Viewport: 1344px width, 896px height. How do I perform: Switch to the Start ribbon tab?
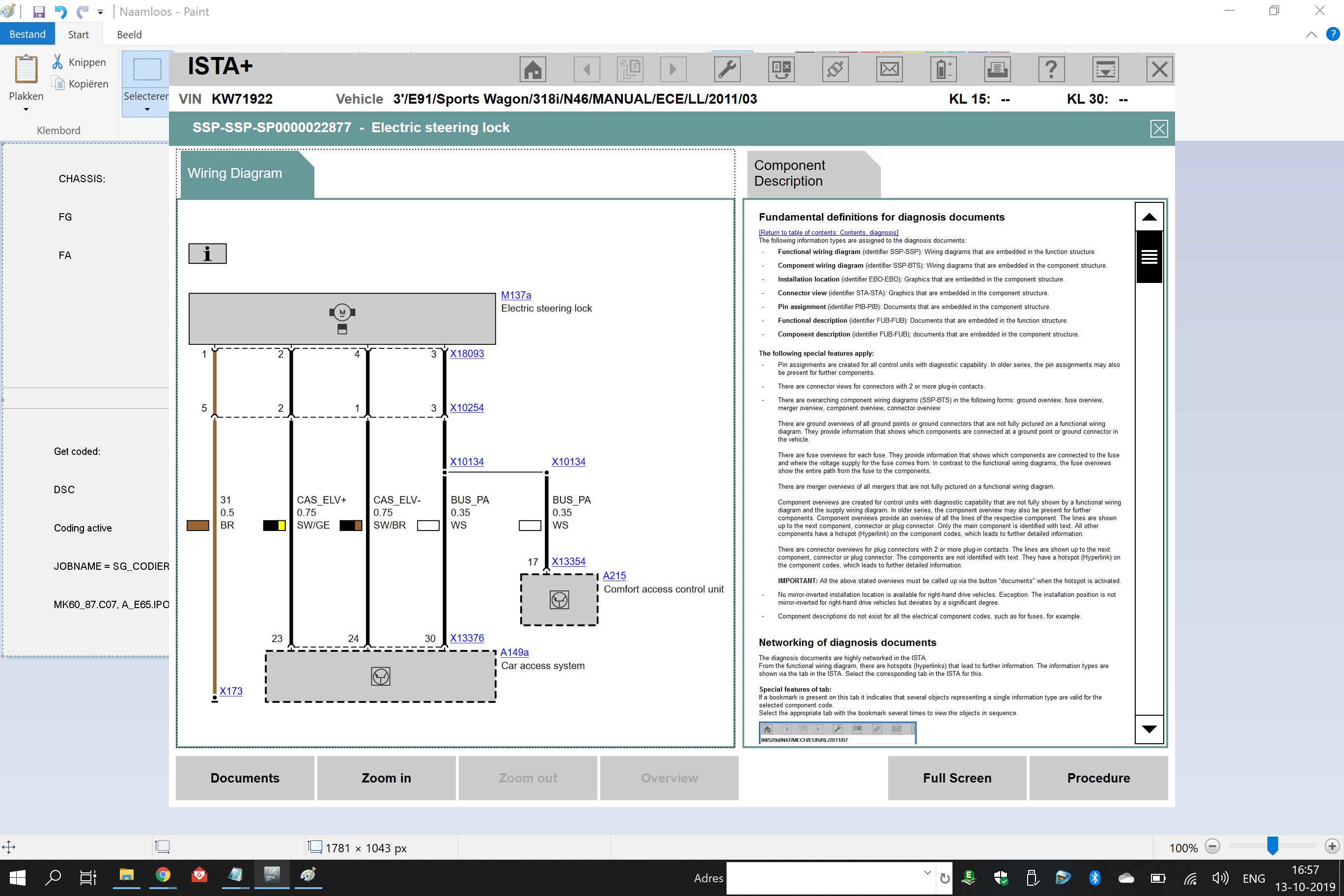78,34
